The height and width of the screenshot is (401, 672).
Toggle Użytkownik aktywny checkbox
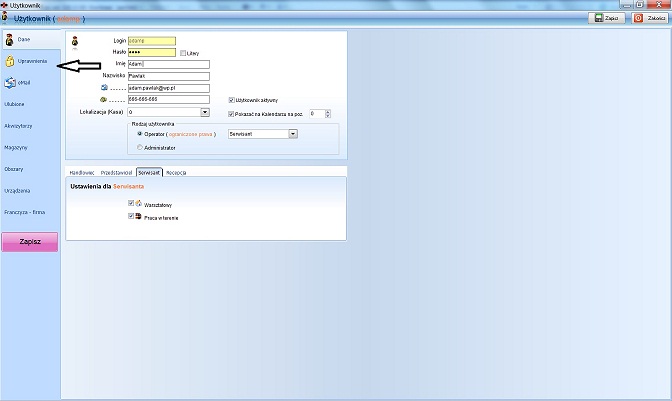pyautogui.click(x=231, y=100)
